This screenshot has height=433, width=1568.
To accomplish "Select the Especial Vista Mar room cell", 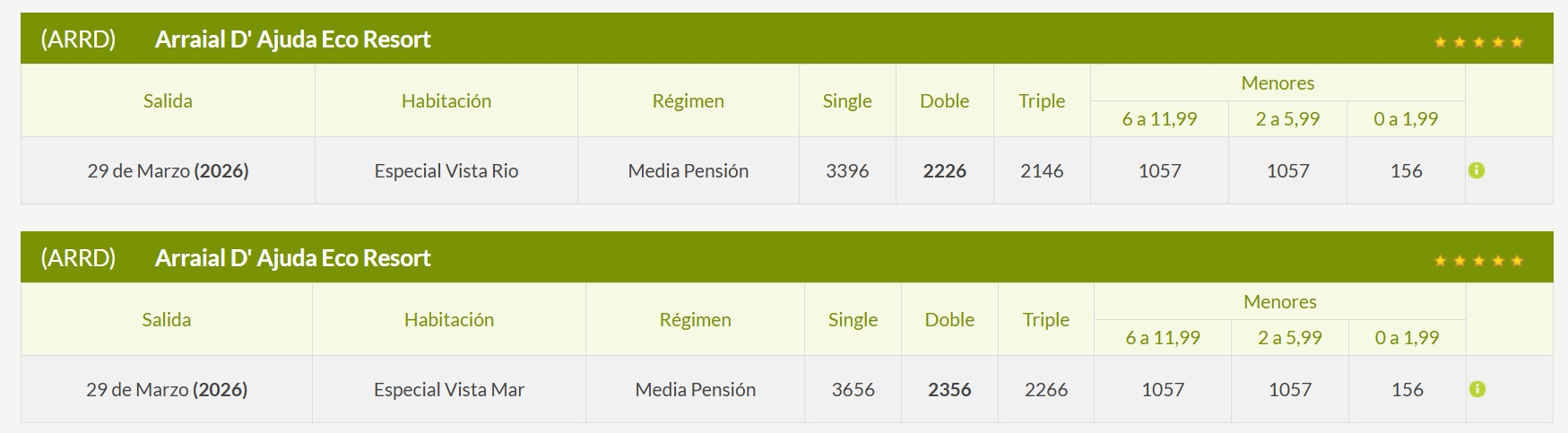I will point(449,390).
